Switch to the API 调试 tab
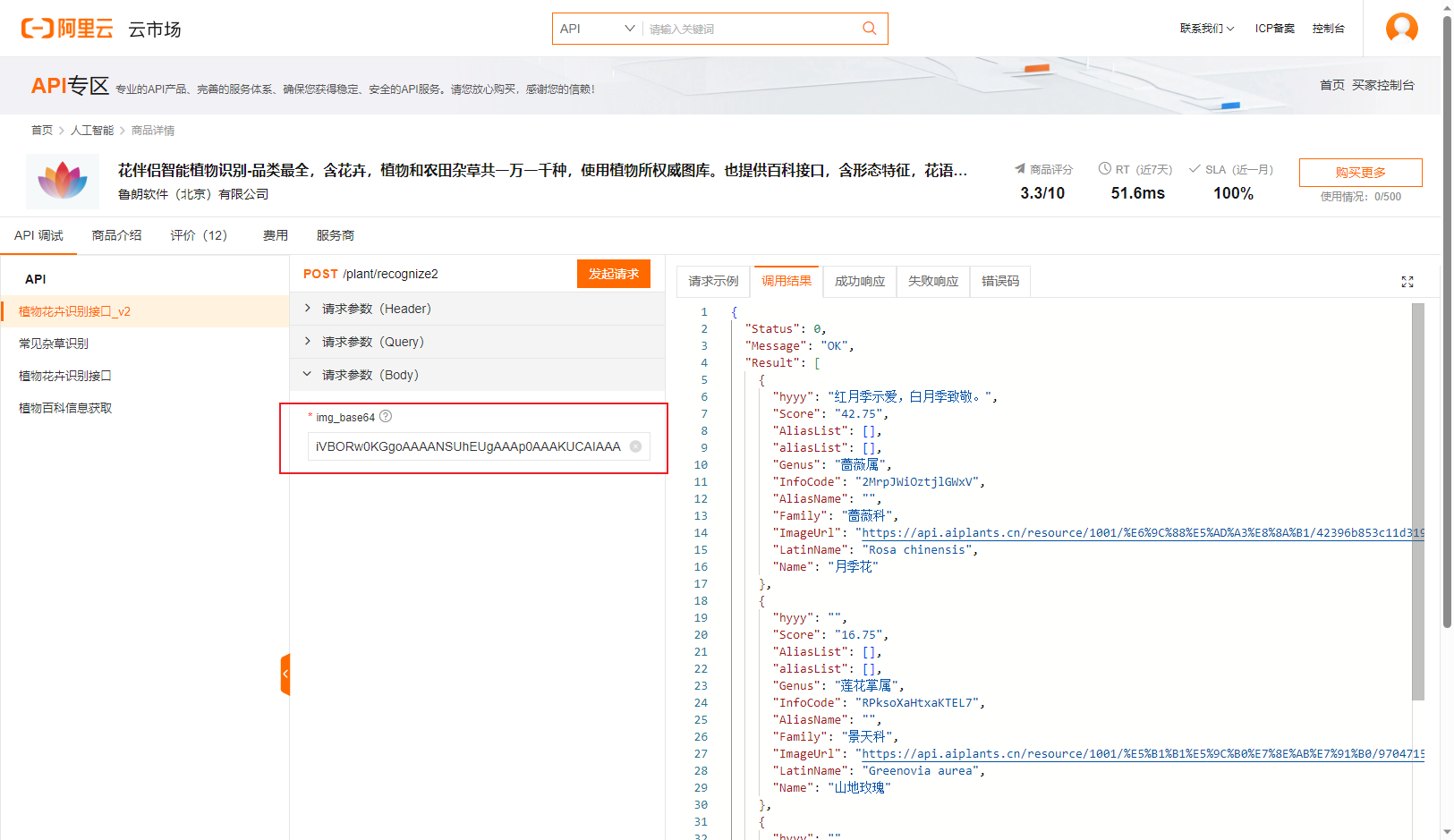Image resolution: width=1454 pixels, height=840 pixels. pyautogui.click(x=38, y=235)
